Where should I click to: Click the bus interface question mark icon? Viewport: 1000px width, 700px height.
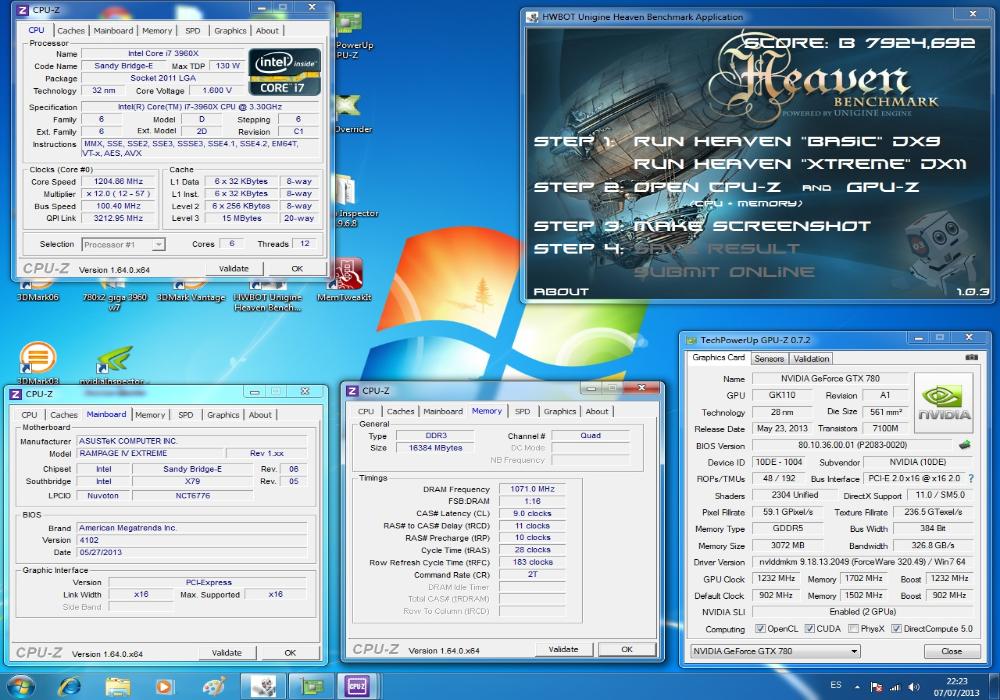click(x=971, y=478)
